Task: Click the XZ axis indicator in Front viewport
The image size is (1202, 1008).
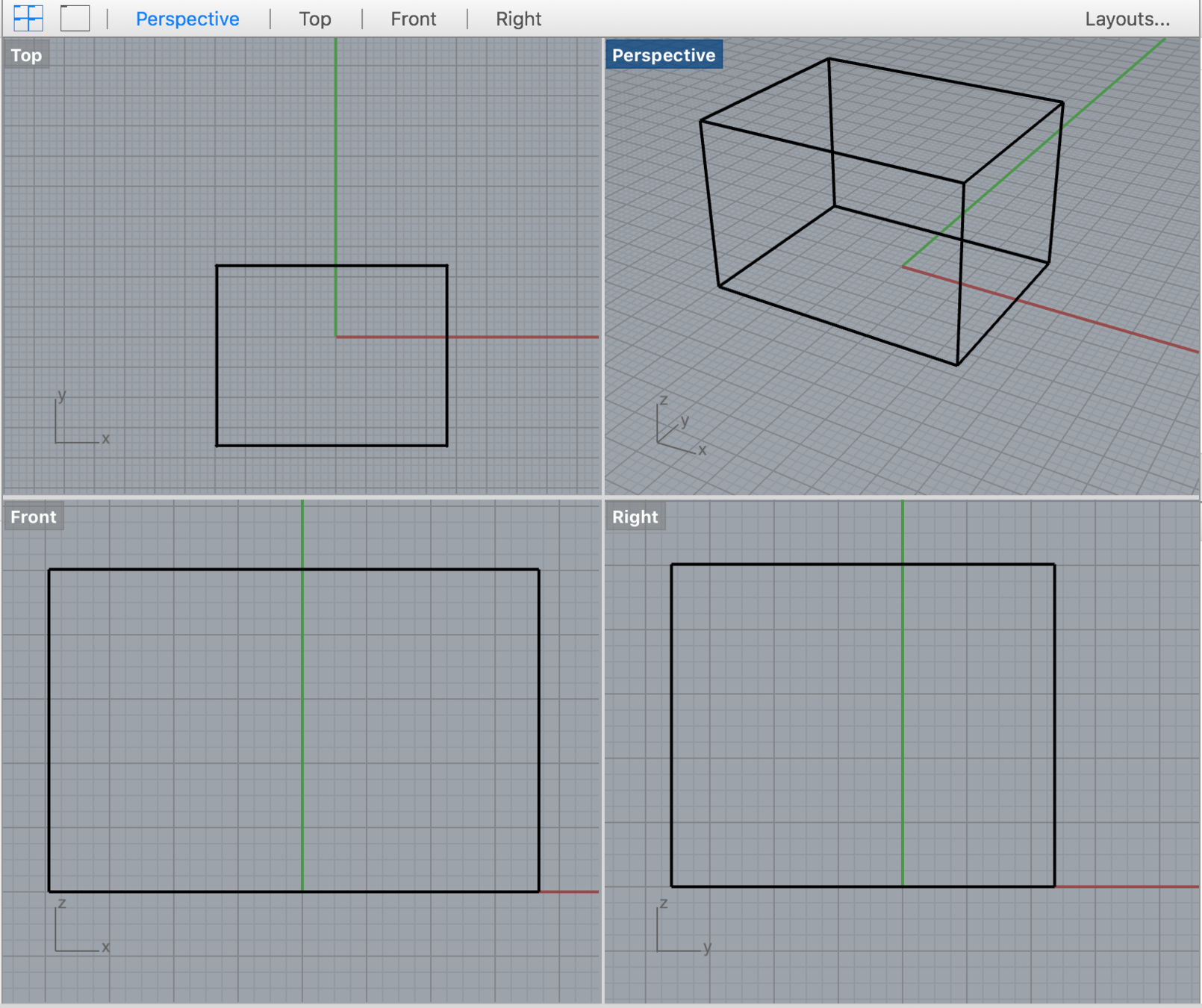Action: click(81, 926)
